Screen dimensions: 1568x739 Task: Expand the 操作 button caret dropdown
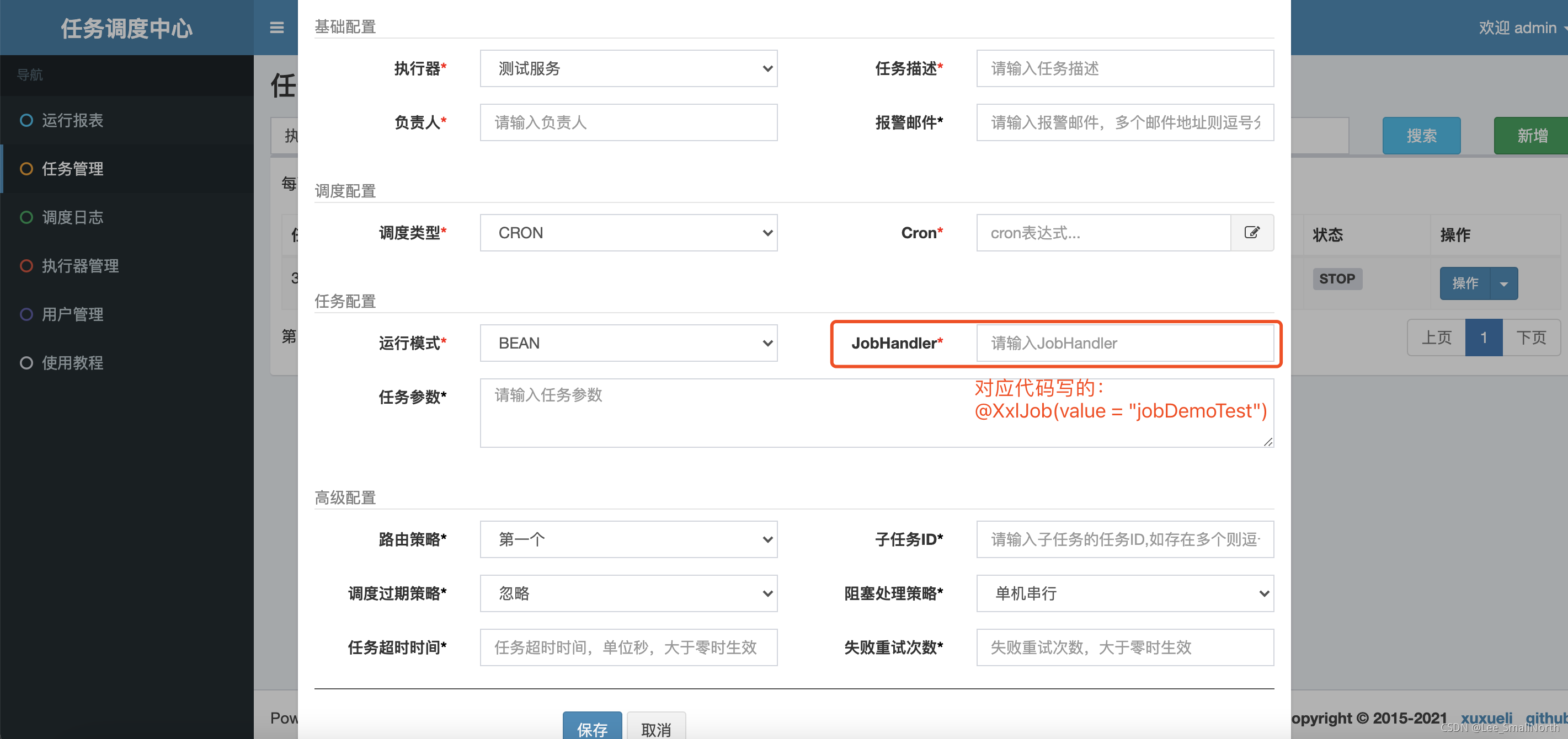pos(1504,283)
